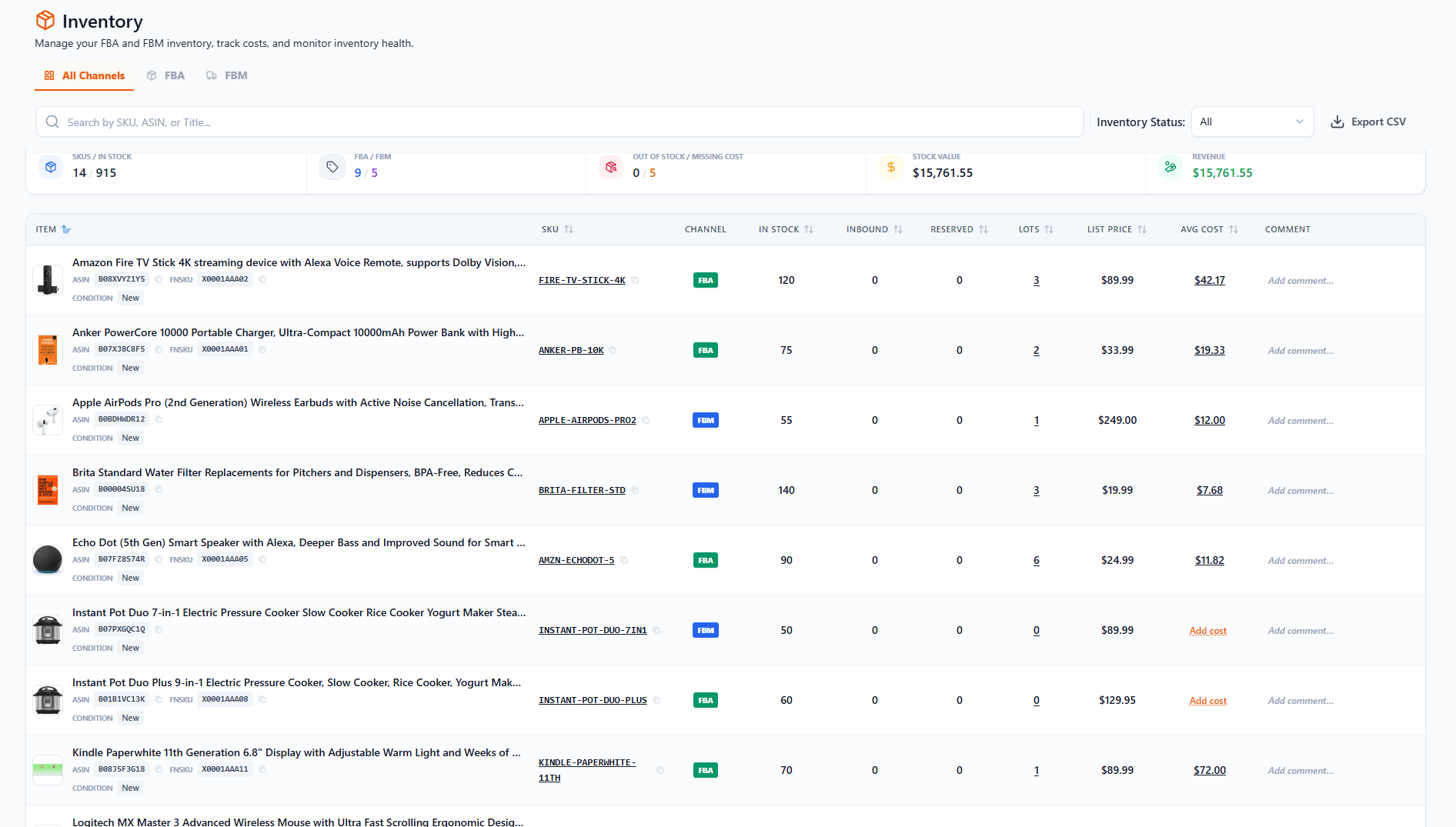Image resolution: width=1456 pixels, height=827 pixels.
Task: Switch to the FBA tab
Action: point(166,75)
